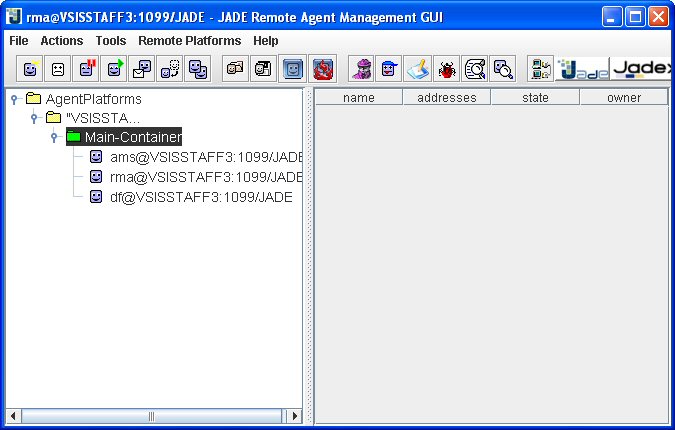This screenshot has height=430, width=675.
Task: Click the Load Agent folder-face icon
Action: tap(235, 68)
